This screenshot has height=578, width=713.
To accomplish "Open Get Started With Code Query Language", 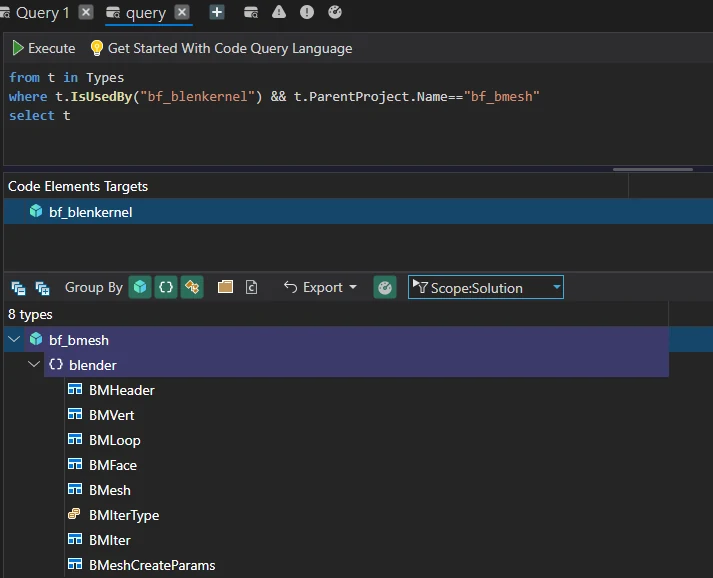I will tap(230, 48).
